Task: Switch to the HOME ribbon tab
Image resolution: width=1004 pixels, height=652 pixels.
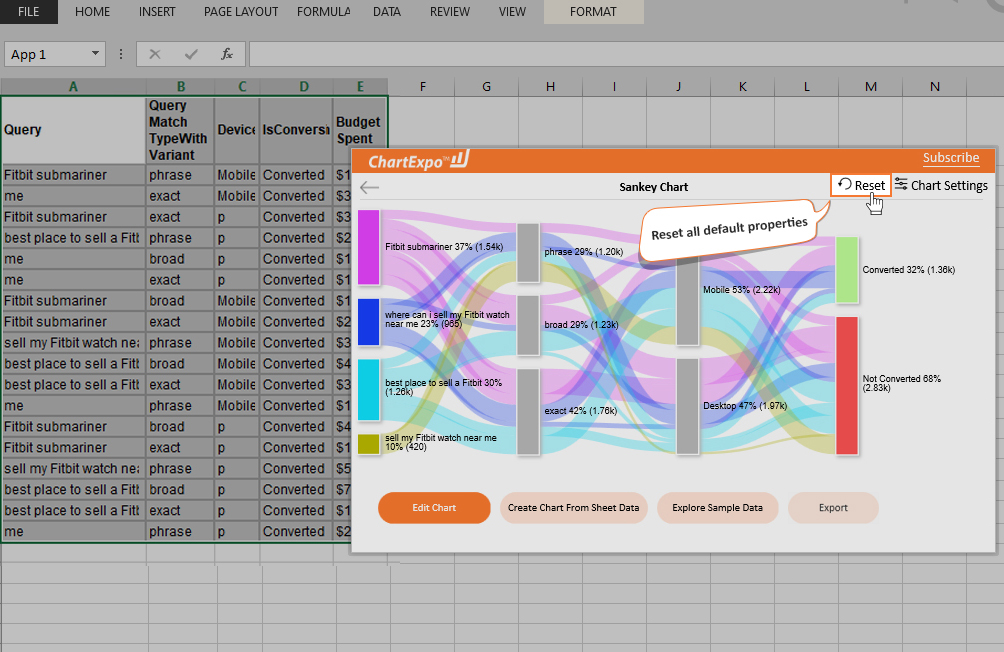Action: 92,12
